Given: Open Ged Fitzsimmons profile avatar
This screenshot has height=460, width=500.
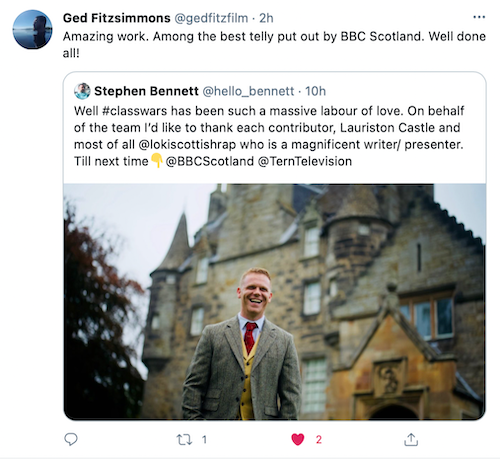Looking at the screenshot, I should (32, 30).
